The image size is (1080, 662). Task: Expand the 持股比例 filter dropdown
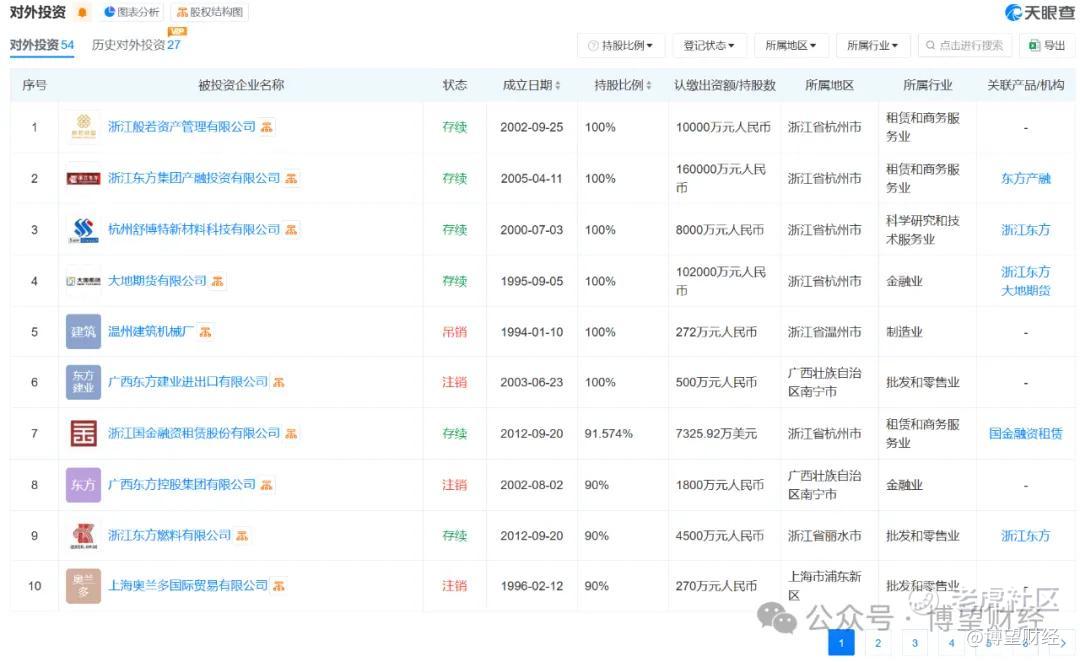coord(621,45)
